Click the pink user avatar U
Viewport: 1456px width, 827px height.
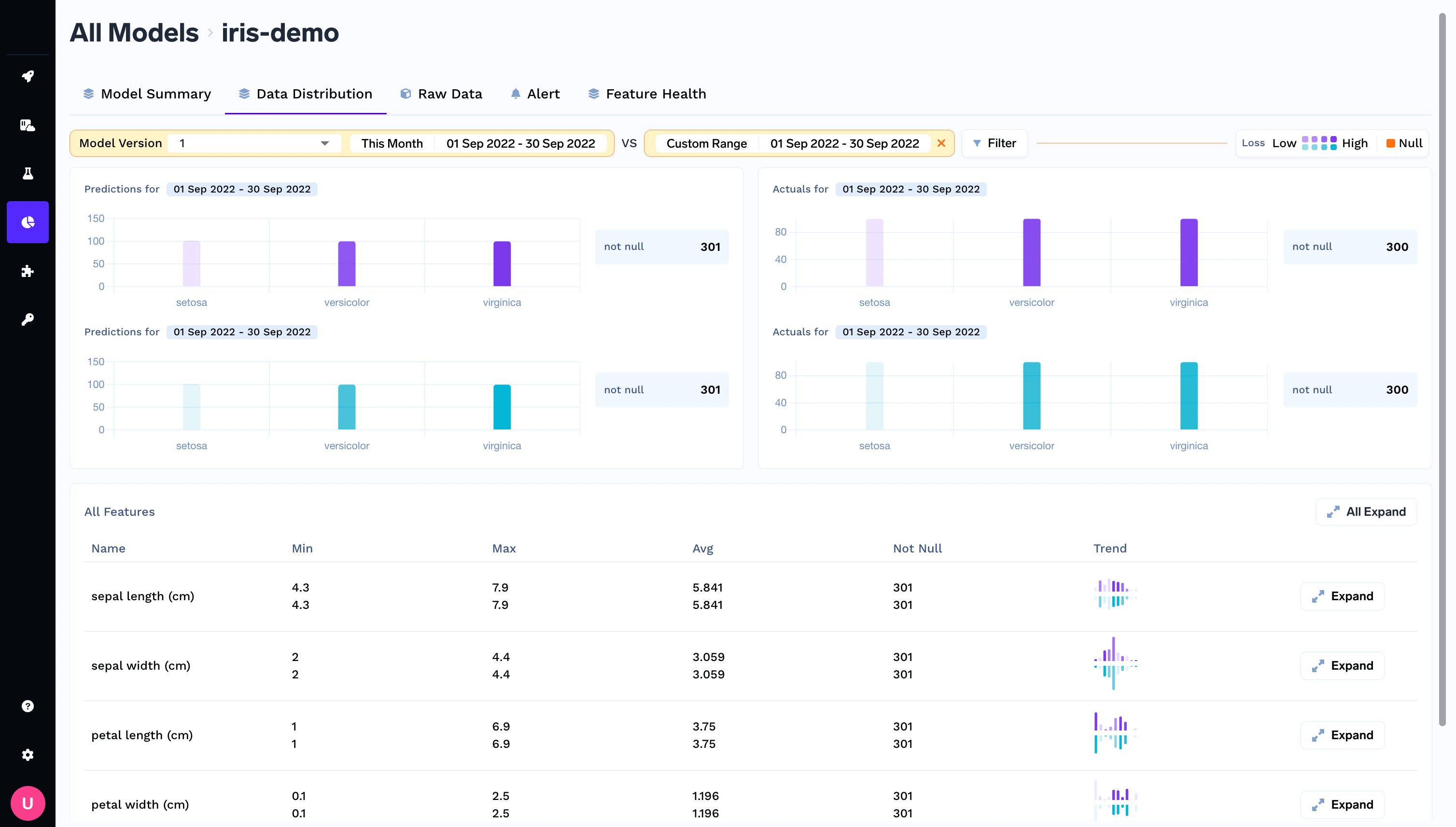[28, 803]
